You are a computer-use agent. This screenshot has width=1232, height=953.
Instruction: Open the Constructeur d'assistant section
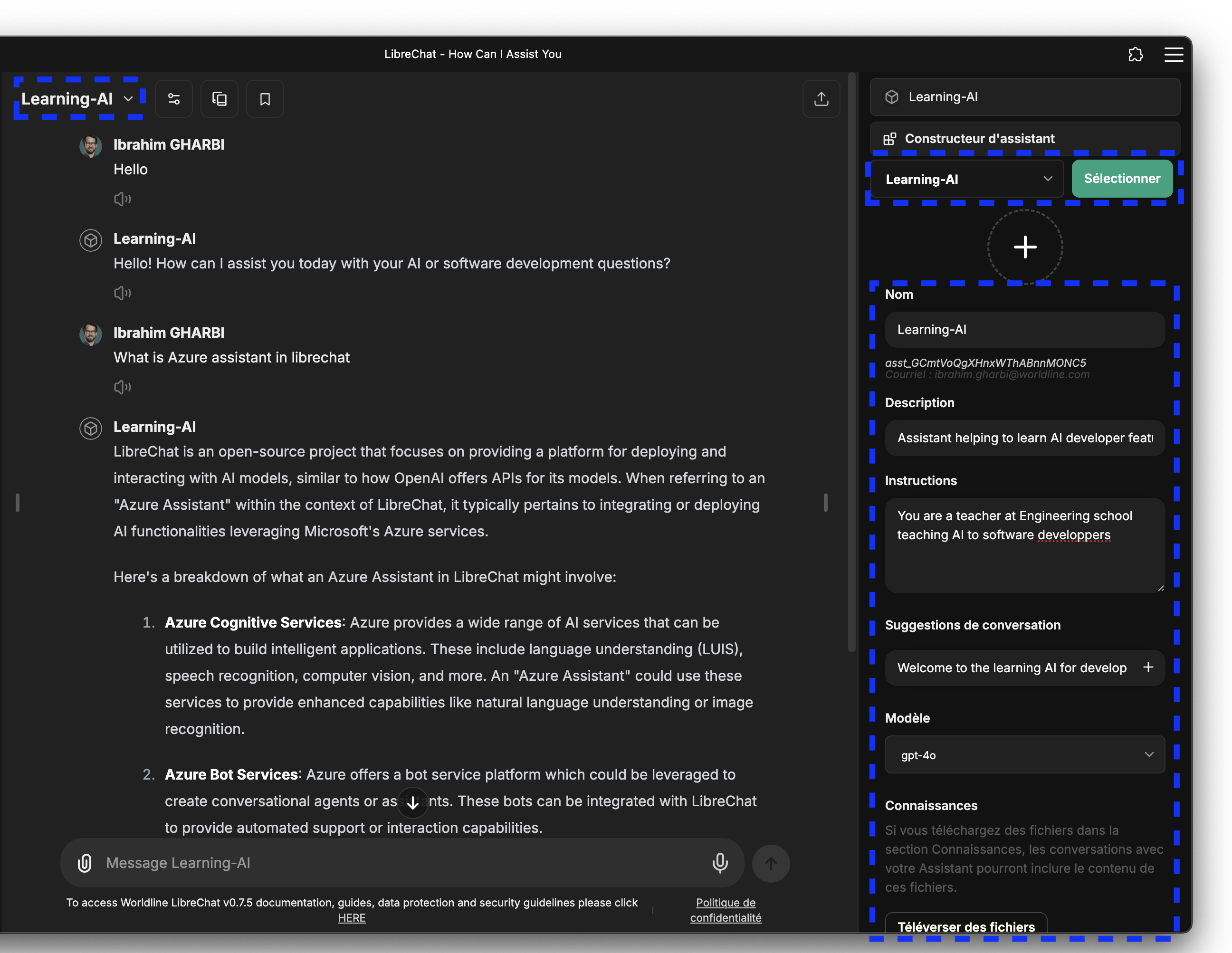tap(1025, 139)
